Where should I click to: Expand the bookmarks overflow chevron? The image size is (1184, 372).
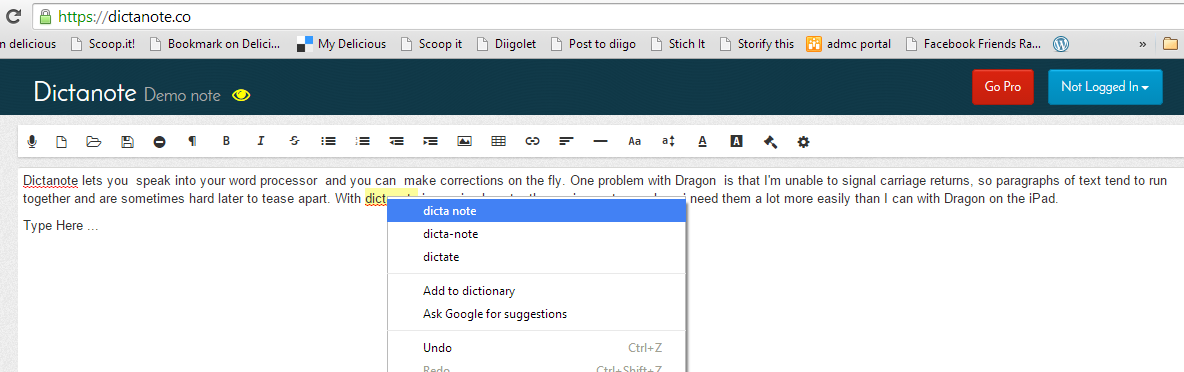click(1142, 44)
